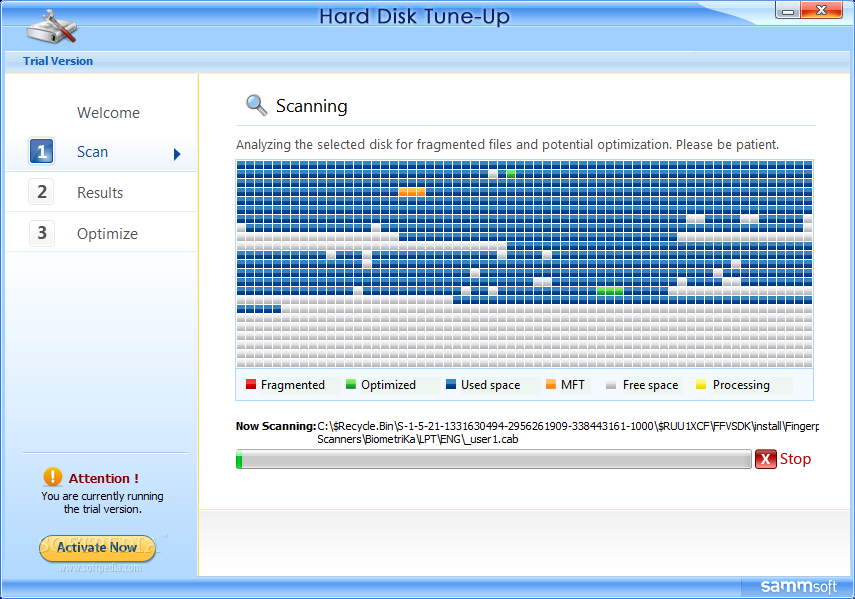This screenshot has height=599, width=855.
Task: Click the orange MFT legend swatch
Action: (x=551, y=384)
